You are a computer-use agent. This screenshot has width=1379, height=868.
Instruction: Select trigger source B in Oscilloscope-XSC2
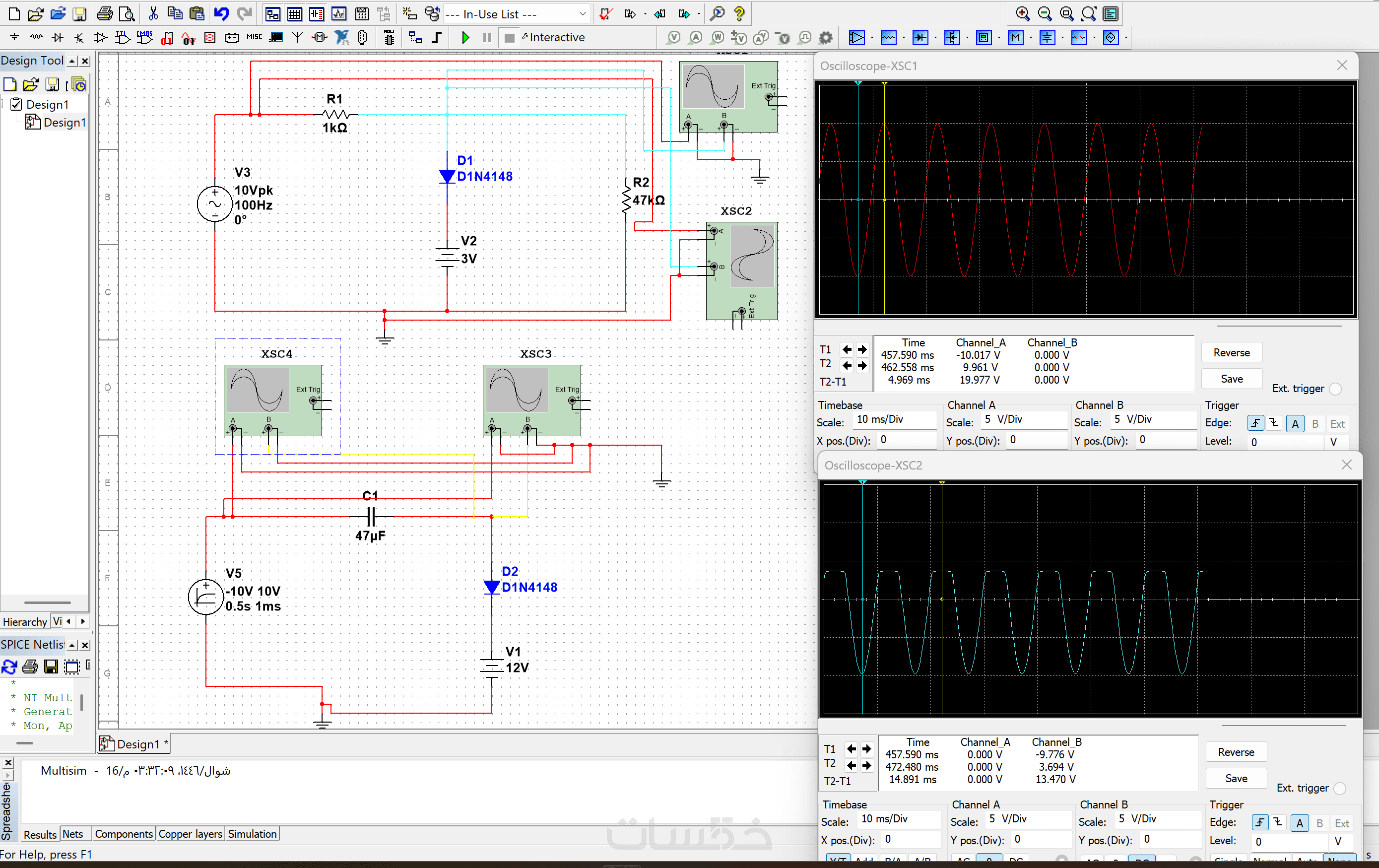pos(1319,823)
